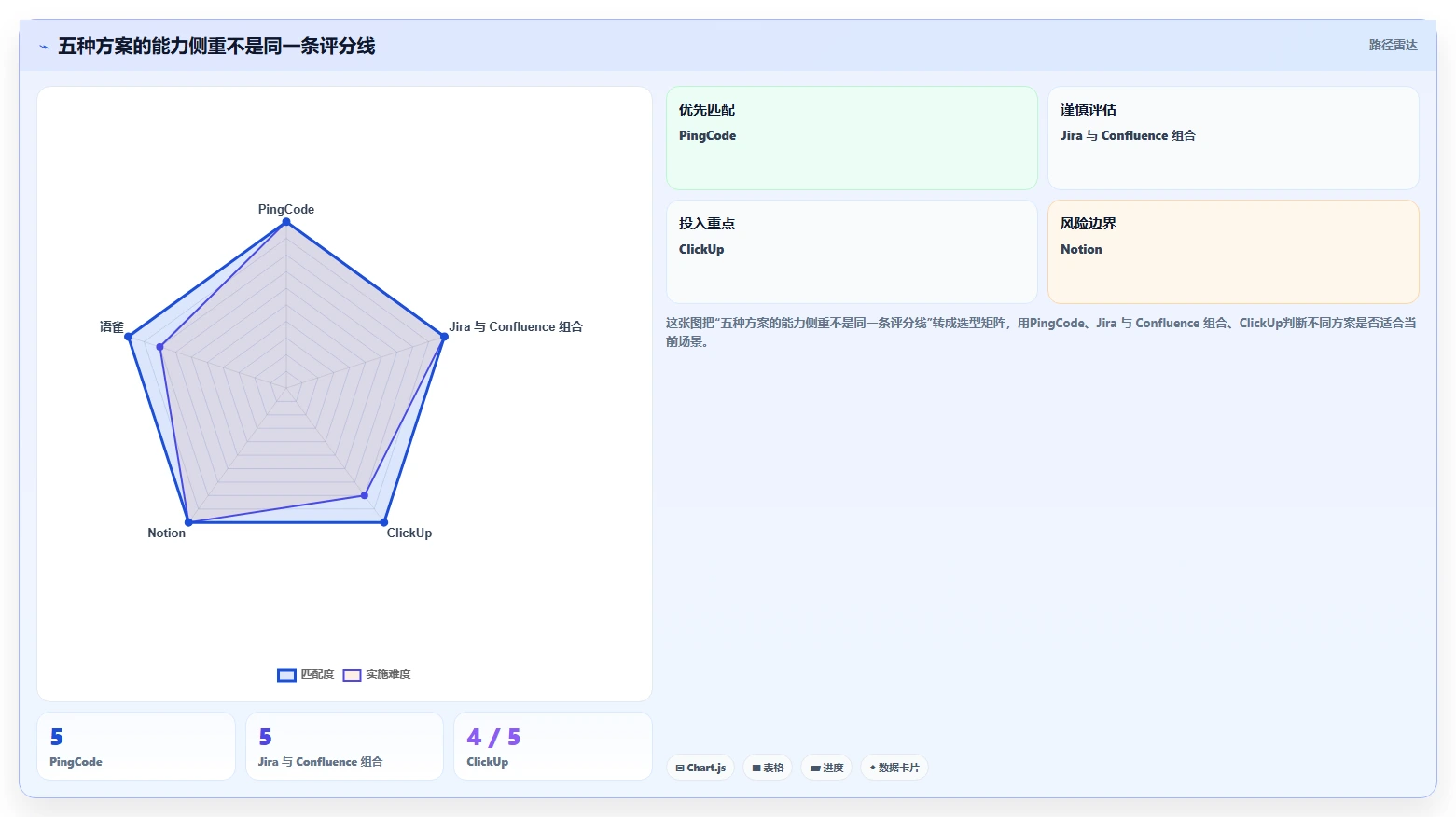Select the Jira 与 Confluence 组合 axis label
The width and height of the screenshot is (1456, 817).
(x=516, y=326)
